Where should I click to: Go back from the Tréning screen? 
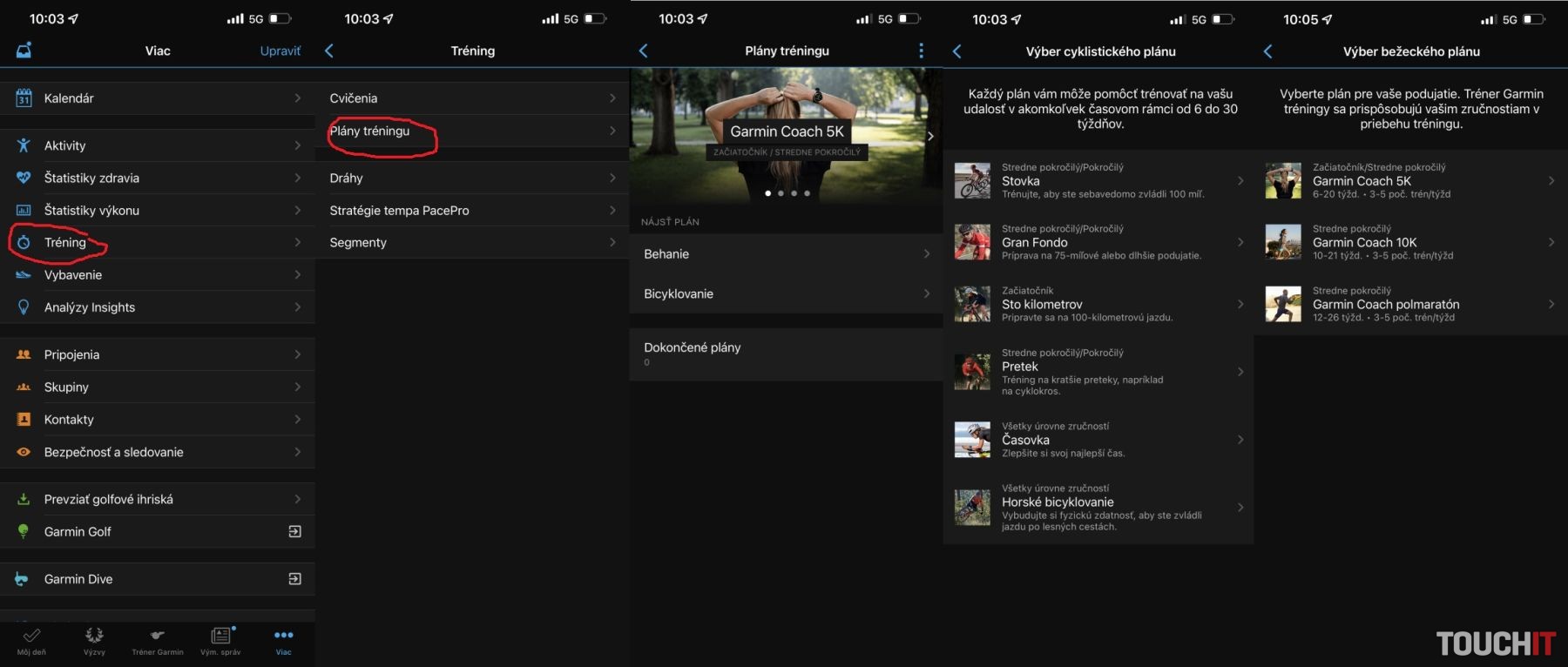click(x=329, y=51)
